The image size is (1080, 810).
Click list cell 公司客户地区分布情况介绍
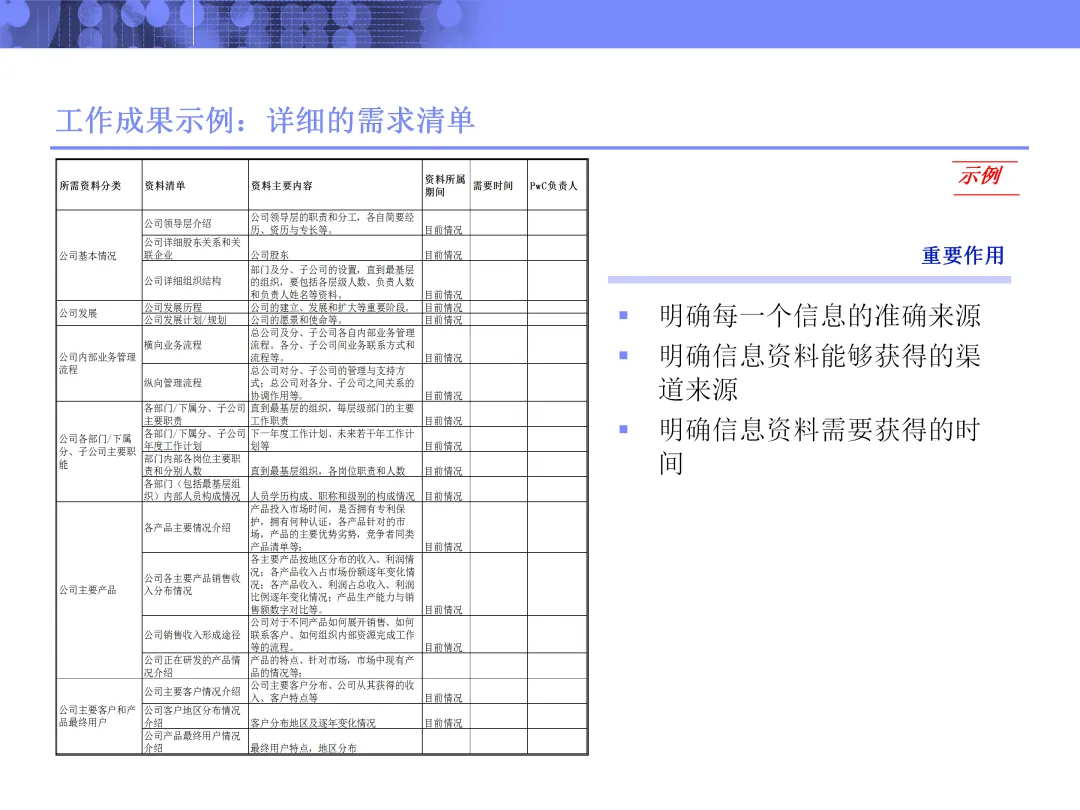click(193, 716)
